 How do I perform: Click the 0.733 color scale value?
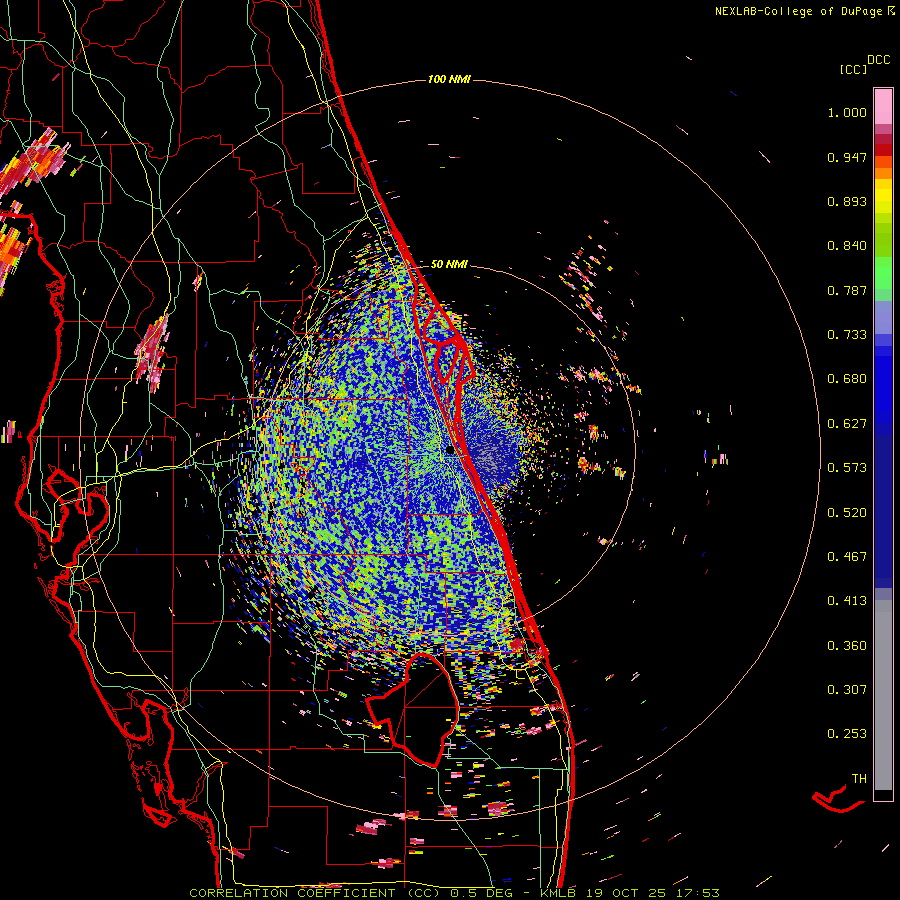point(847,335)
